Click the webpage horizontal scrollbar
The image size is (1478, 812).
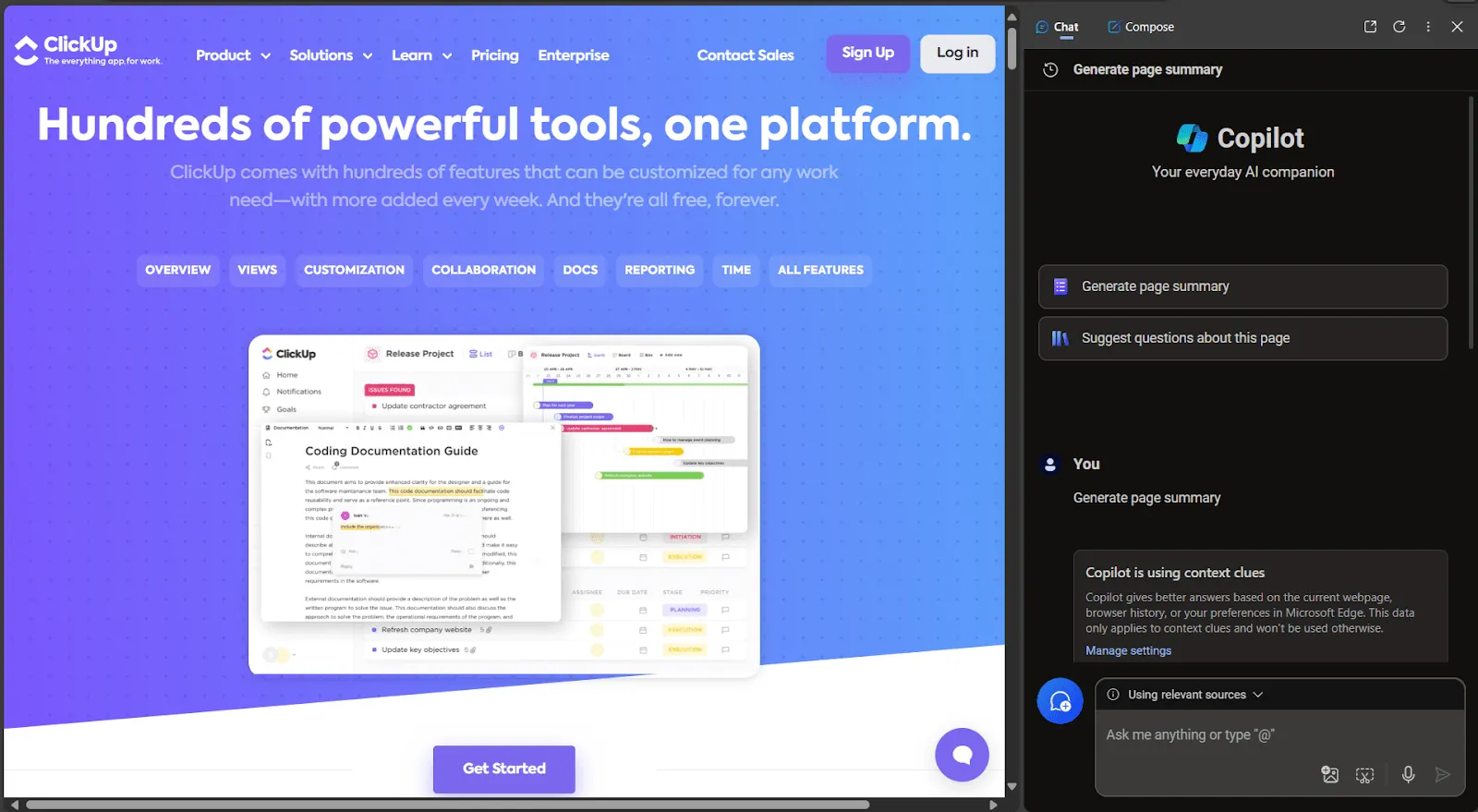[x=448, y=805]
